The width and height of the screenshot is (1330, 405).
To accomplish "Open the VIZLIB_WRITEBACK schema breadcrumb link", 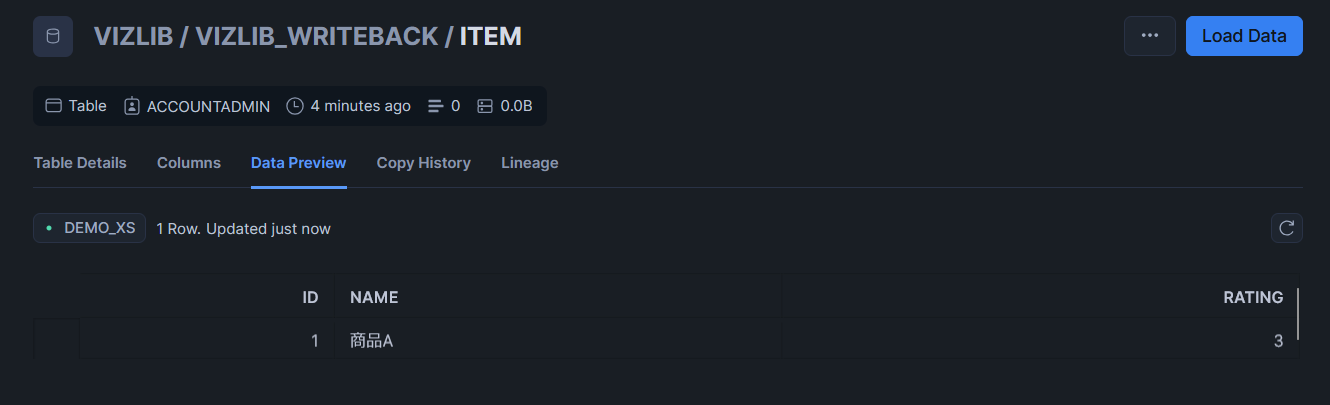I will tap(317, 37).
